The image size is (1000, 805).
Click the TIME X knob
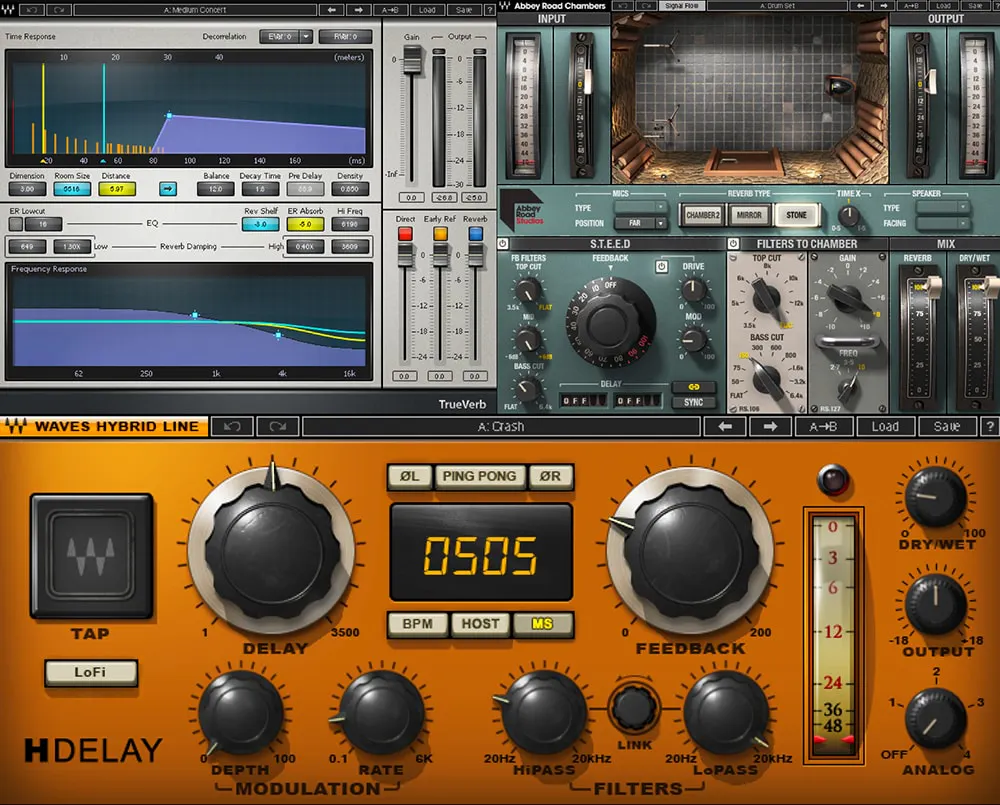848,216
